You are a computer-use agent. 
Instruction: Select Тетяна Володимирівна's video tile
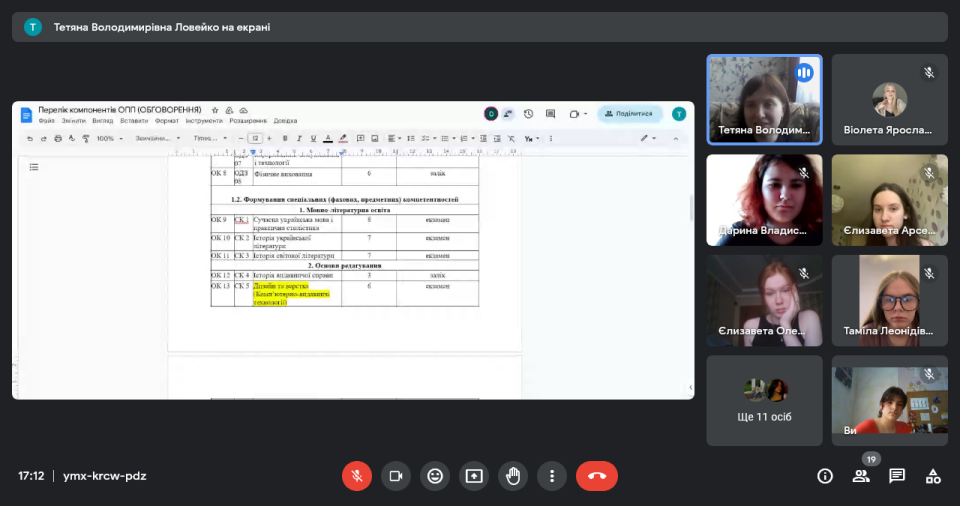[765, 100]
